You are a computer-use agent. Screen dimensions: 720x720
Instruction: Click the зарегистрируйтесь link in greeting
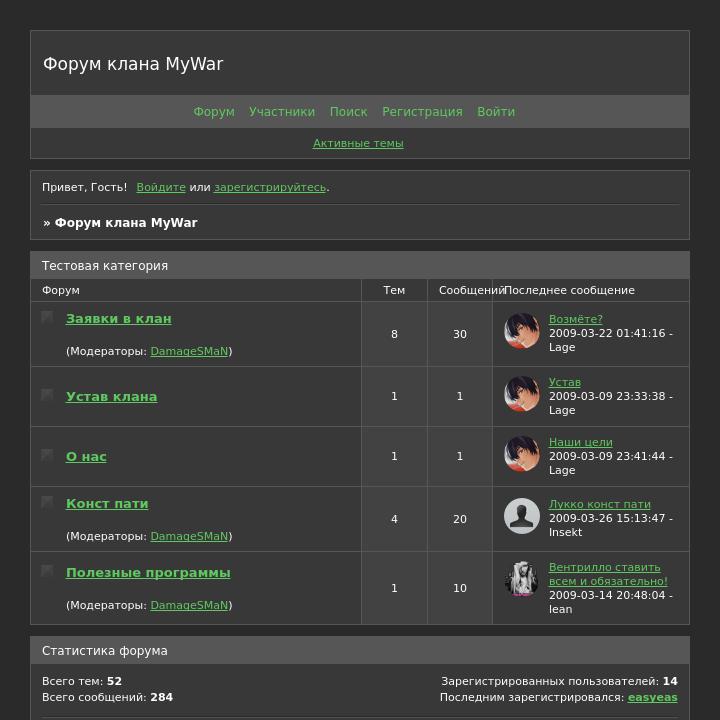(270, 187)
